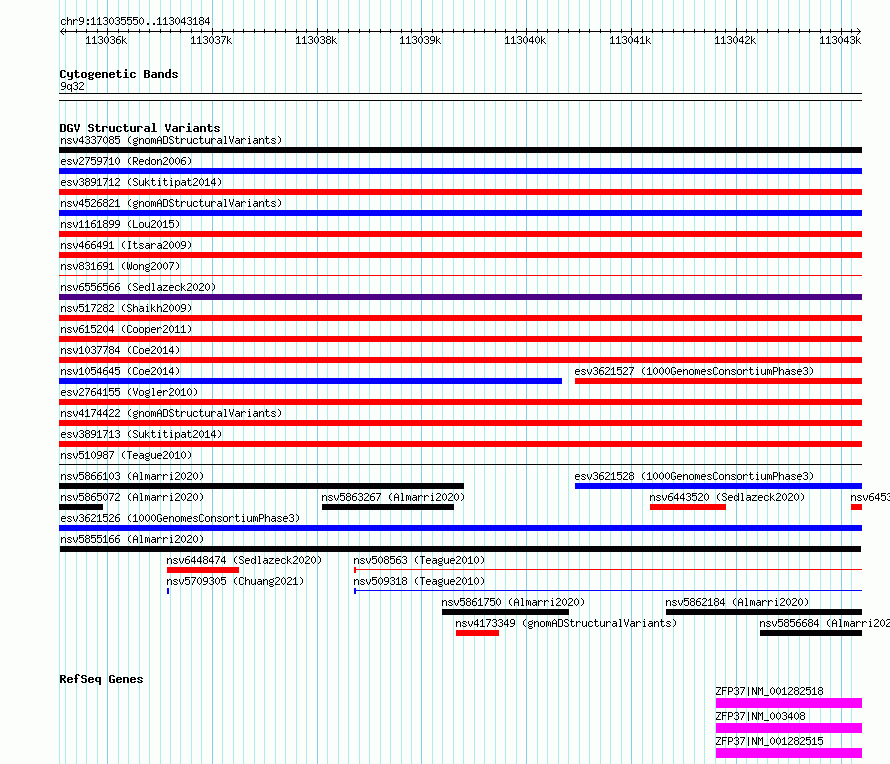Select the black nsv5866103 variant bar
Screen dimensions: 890x764
(x=262, y=486)
